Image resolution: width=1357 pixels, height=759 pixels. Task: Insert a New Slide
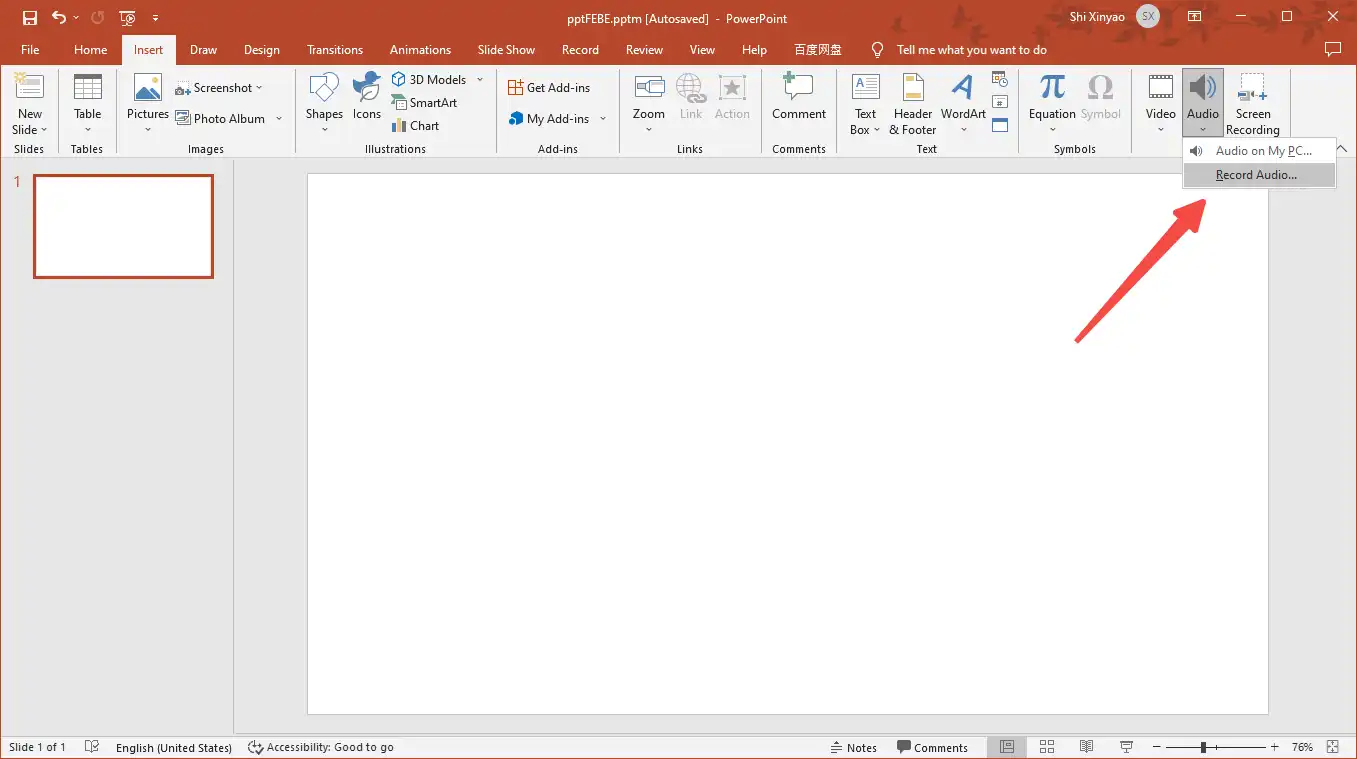click(30, 104)
